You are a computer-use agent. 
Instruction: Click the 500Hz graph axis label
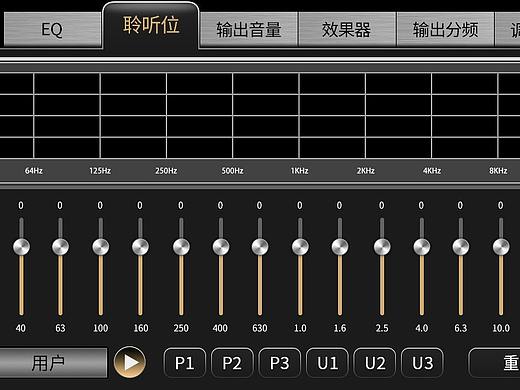pos(232,171)
